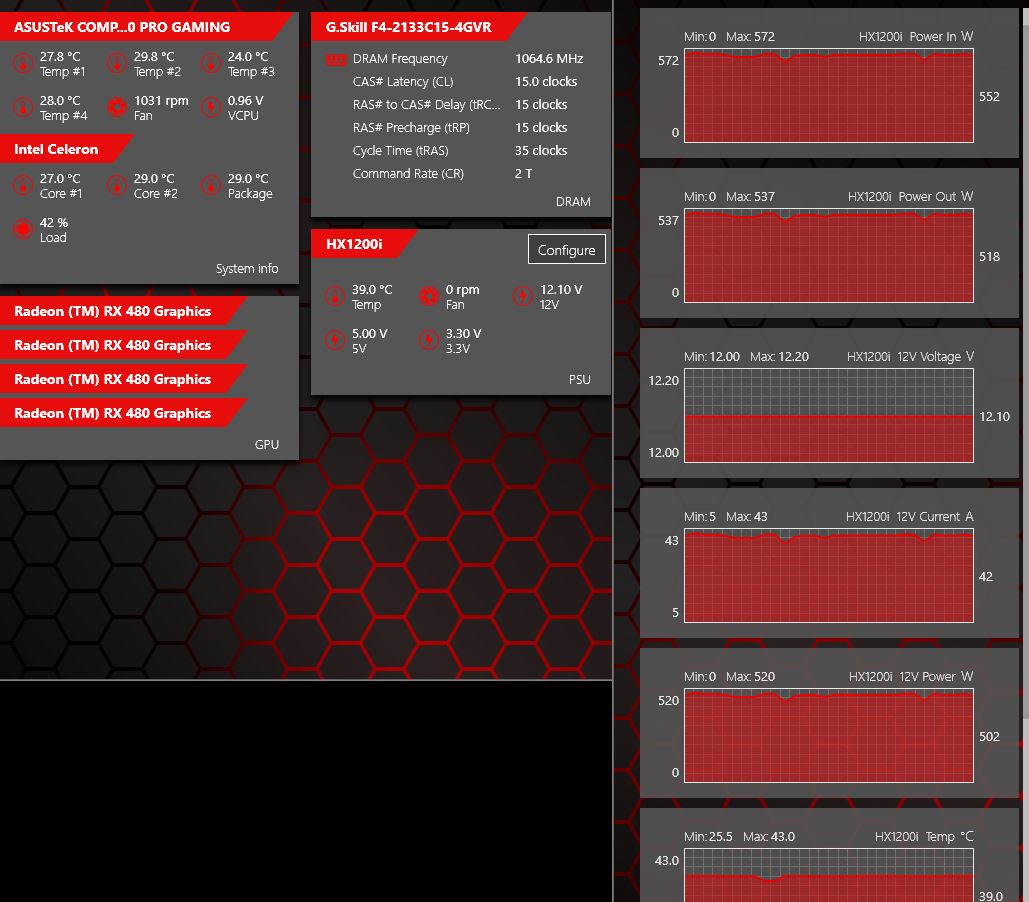1029x902 pixels.
Task: Click the 42 % Load reading
Action: point(54,223)
